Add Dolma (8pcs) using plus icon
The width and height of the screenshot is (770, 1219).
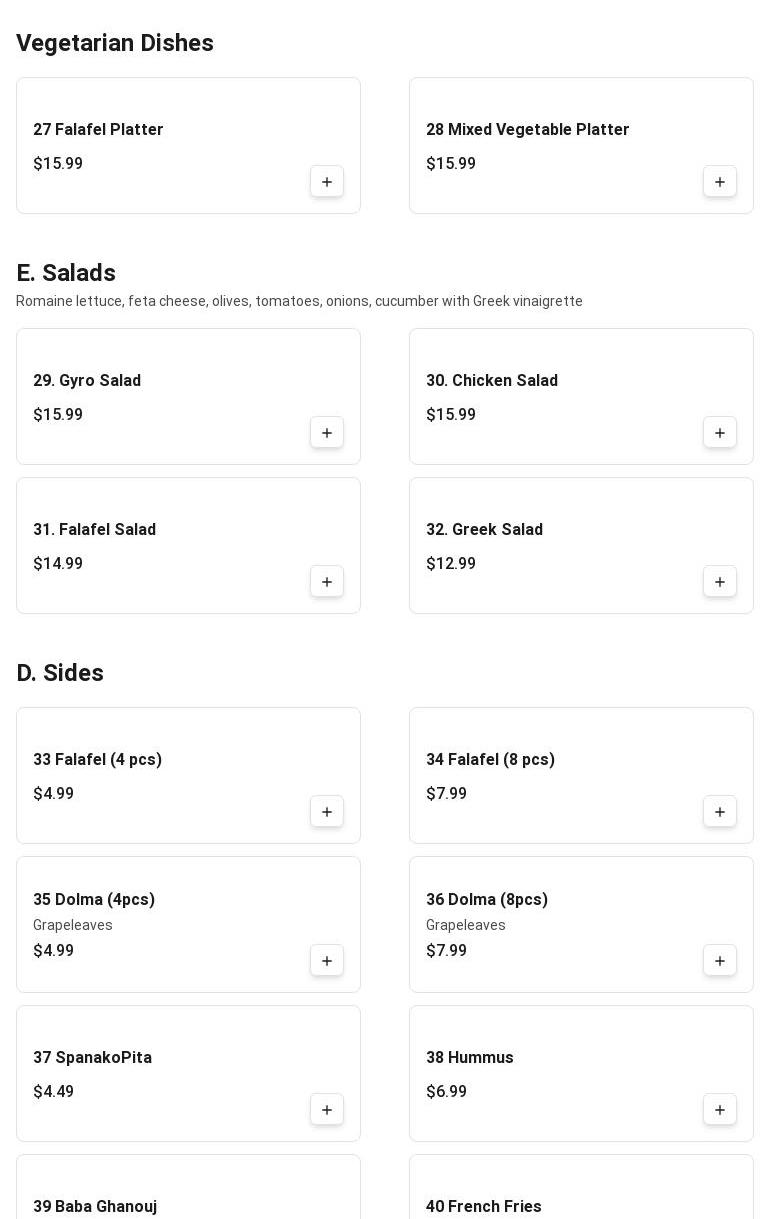tap(720, 961)
